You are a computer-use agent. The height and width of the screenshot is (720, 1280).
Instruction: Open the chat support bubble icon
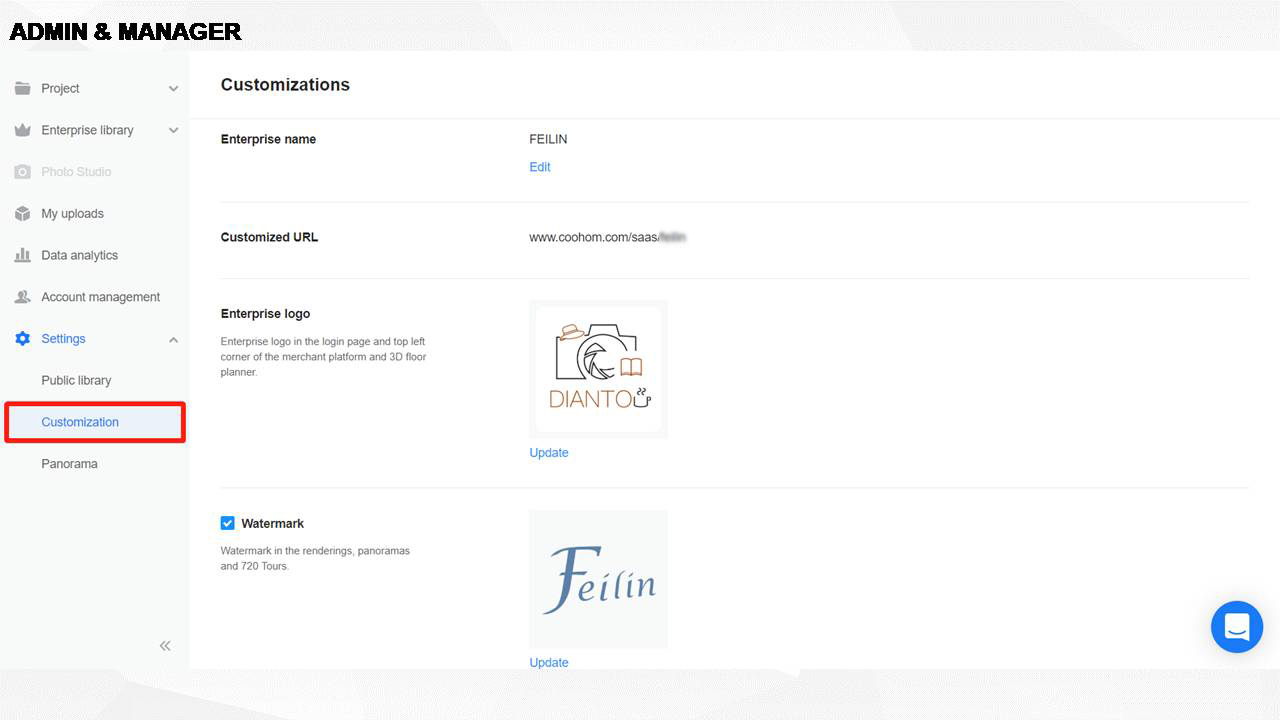(1237, 627)
